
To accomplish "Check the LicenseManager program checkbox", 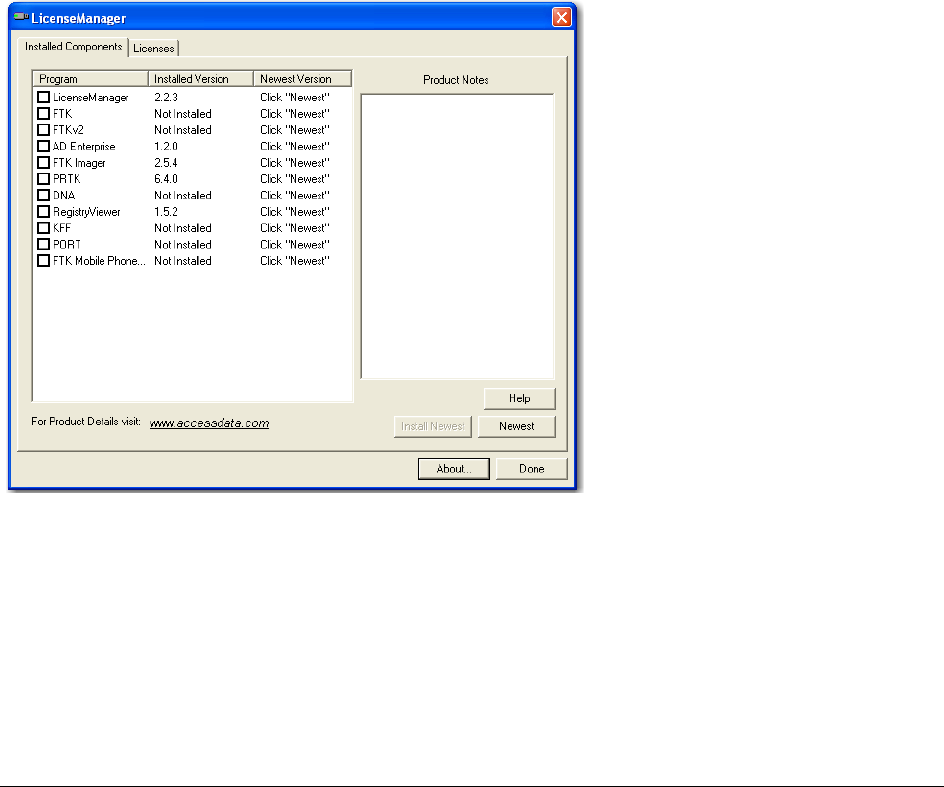I will pos(43,97).
